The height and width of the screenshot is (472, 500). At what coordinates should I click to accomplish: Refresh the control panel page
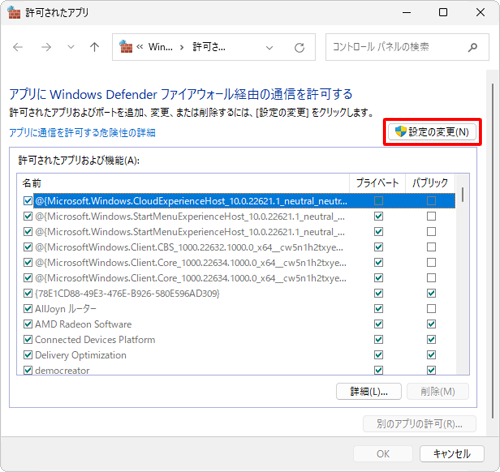pos(299,48)
